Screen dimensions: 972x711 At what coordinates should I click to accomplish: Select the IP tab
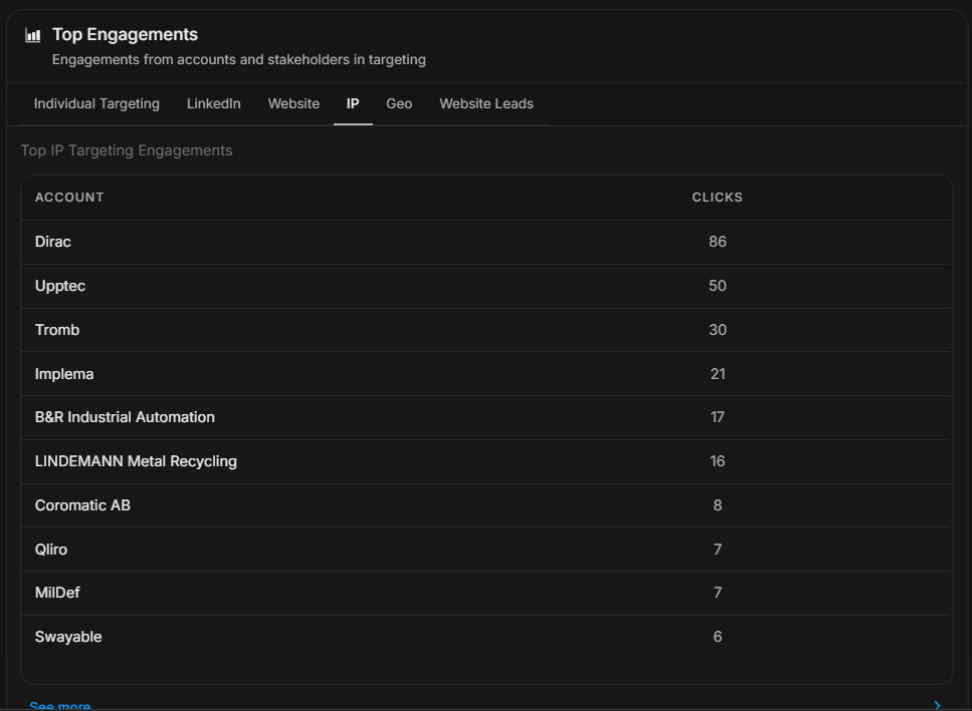(353, 104)
